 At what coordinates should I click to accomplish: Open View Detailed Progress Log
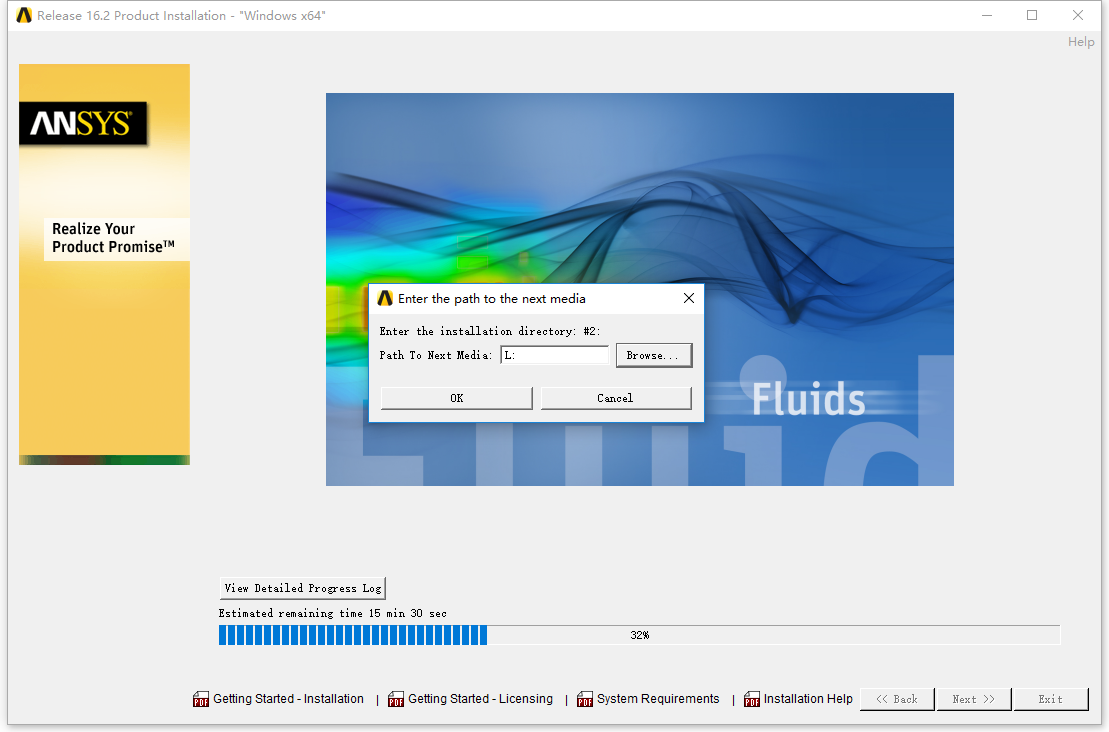click(x=303, y=588)
